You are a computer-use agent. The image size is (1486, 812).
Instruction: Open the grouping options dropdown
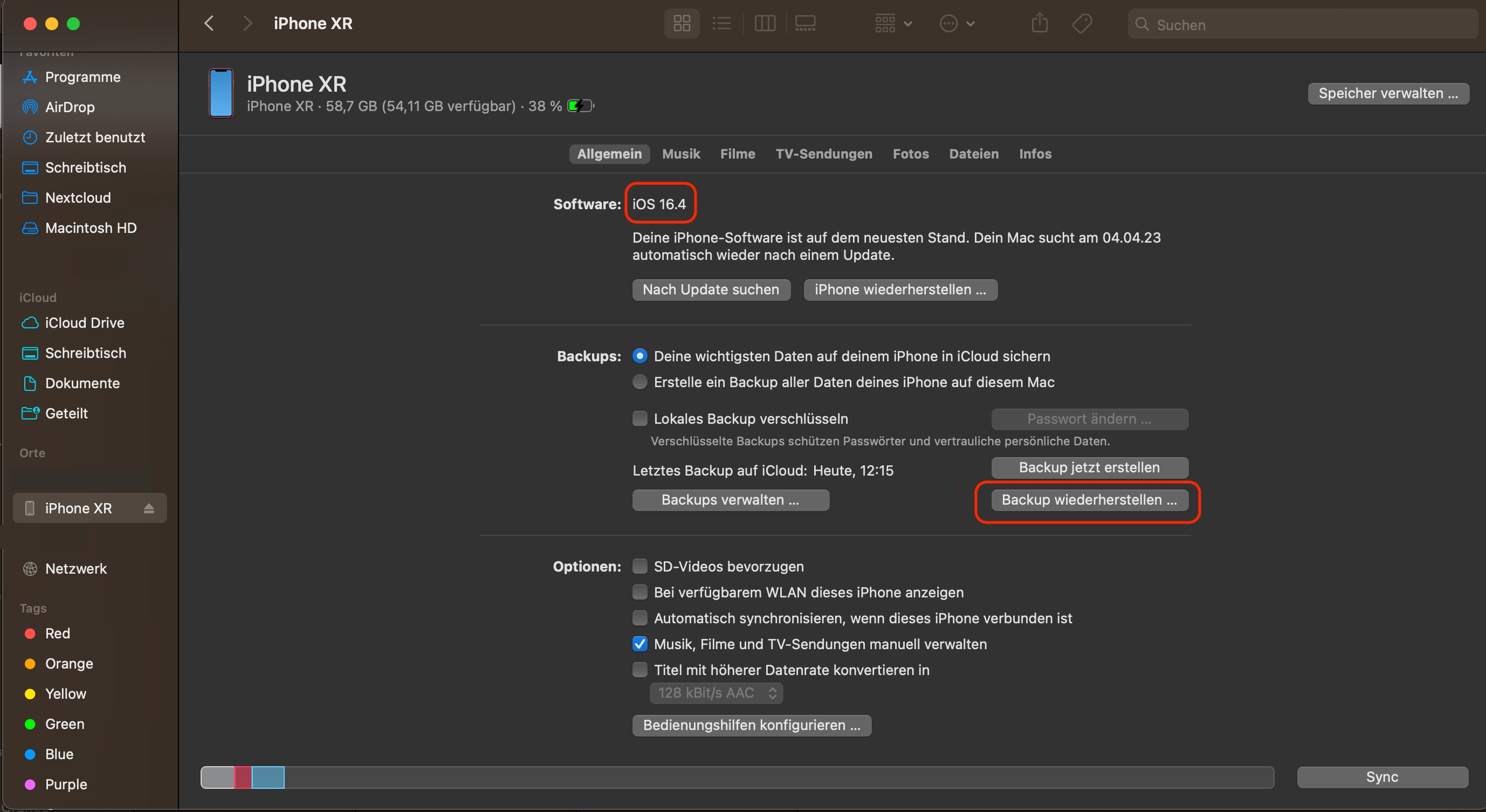click(x=893, y=24)
